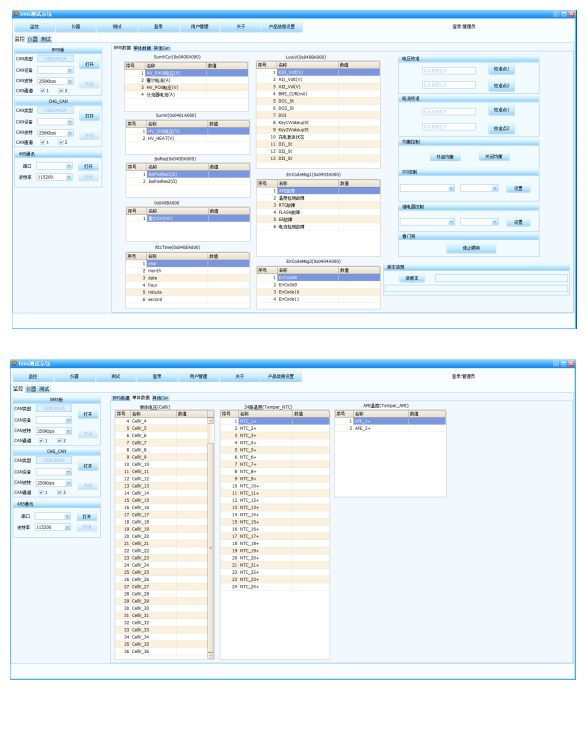Click Cellv table scrollbar up arrow

[210, 421]
